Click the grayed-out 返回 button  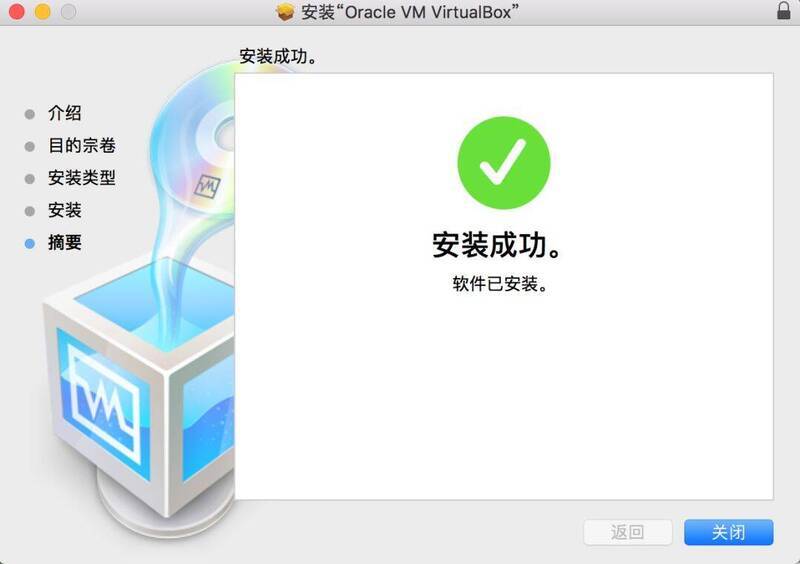tap(628, 532)
